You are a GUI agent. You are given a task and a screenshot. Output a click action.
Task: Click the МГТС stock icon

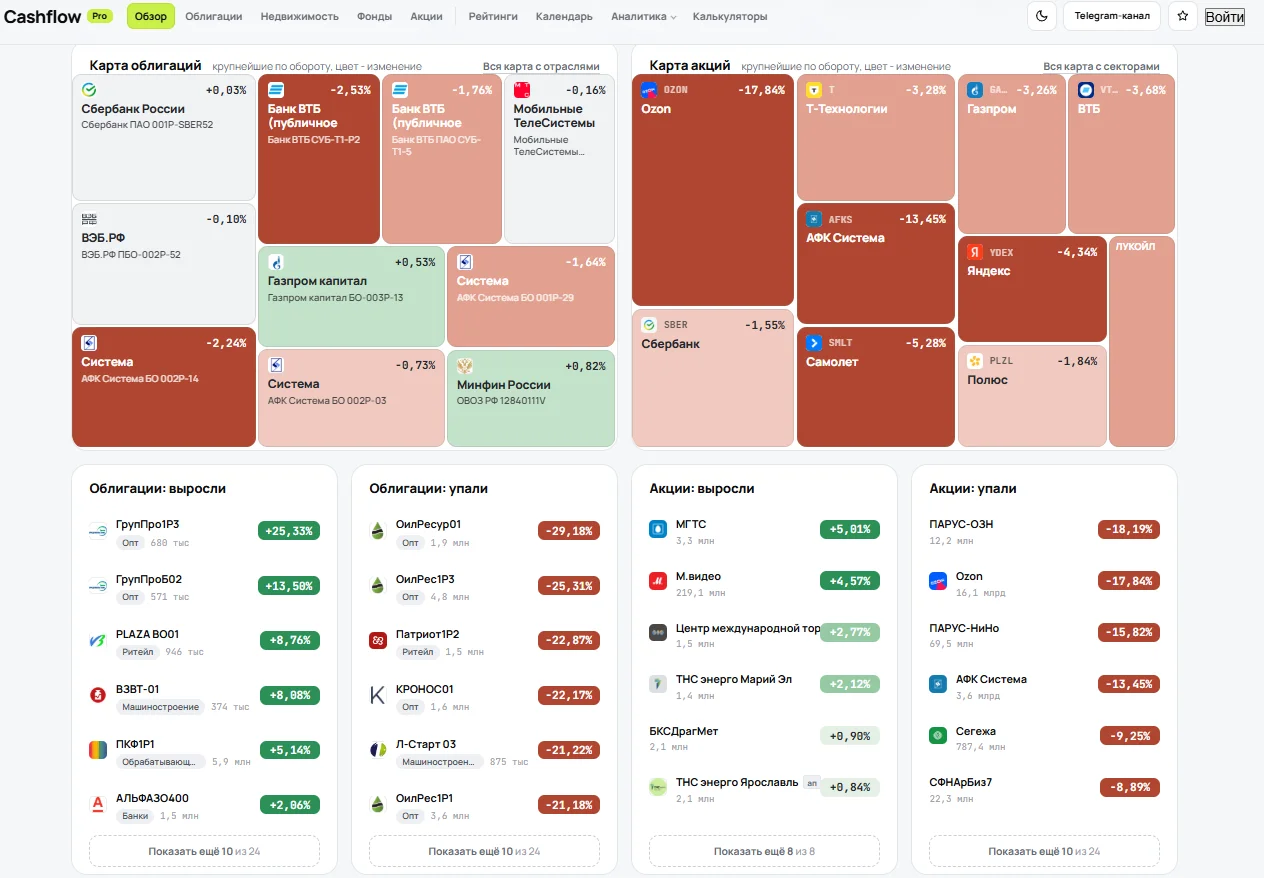coord(658,529)
